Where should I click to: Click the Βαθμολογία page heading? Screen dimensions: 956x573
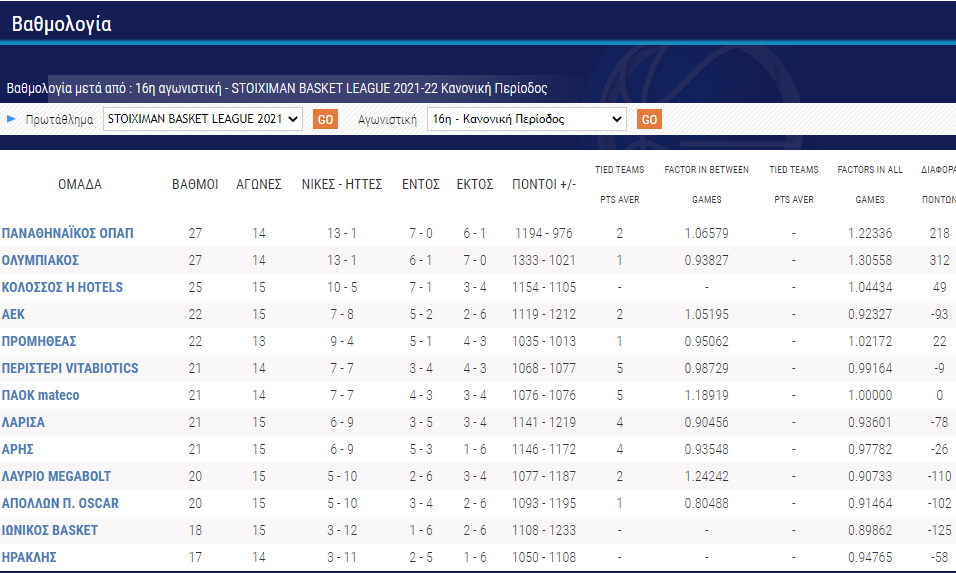(61, 25)
